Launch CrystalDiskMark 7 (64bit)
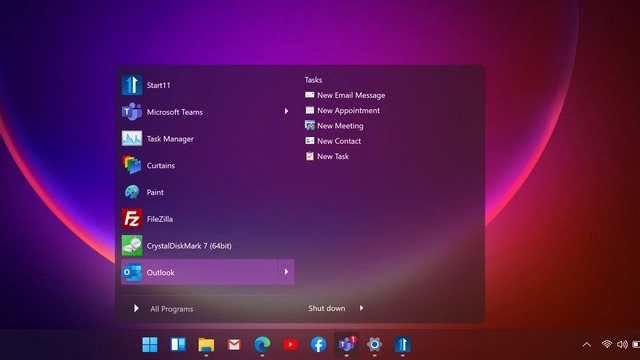 tap(207, 246)
